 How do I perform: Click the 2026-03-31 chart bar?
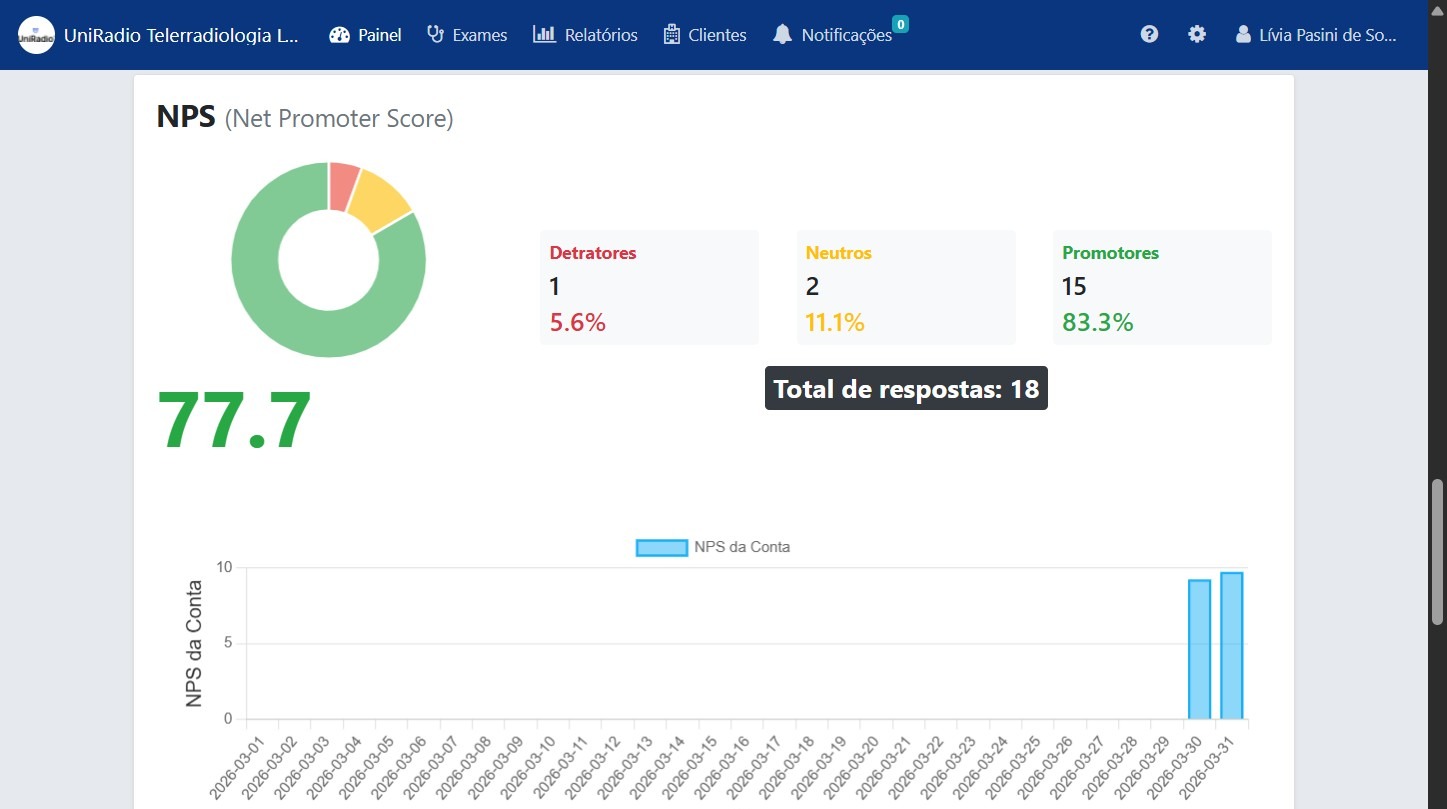pos(1231,646)
